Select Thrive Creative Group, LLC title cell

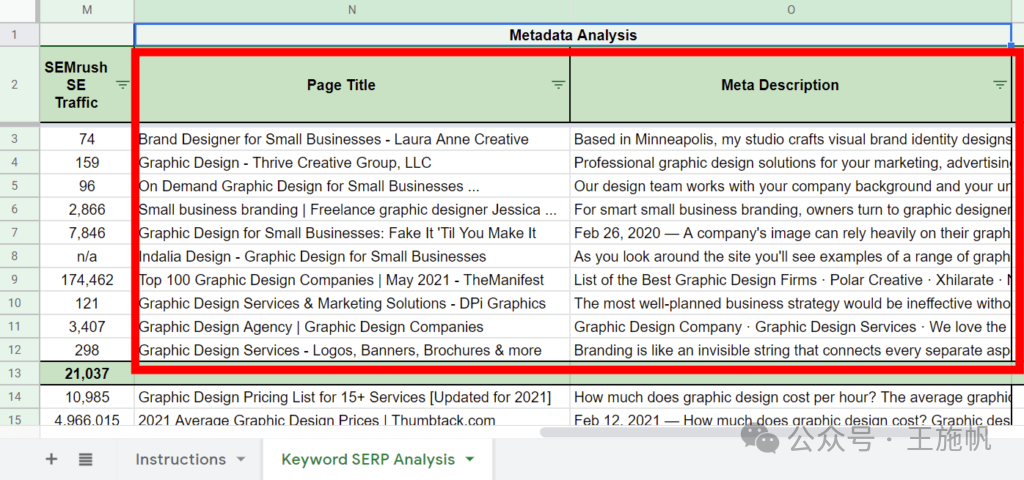352,163
